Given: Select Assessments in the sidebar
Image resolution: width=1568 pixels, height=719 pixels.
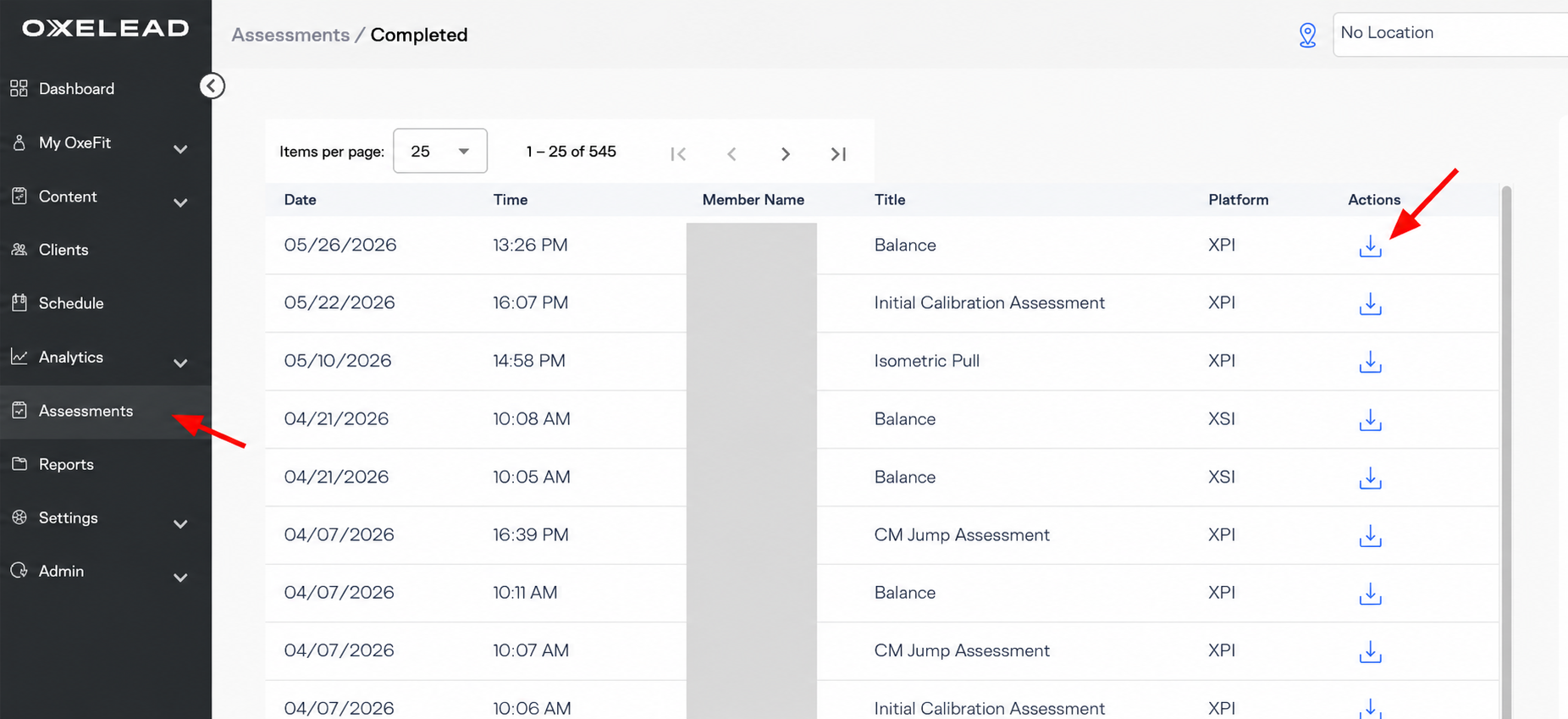Looking at the screenshot, I should 105,412.
